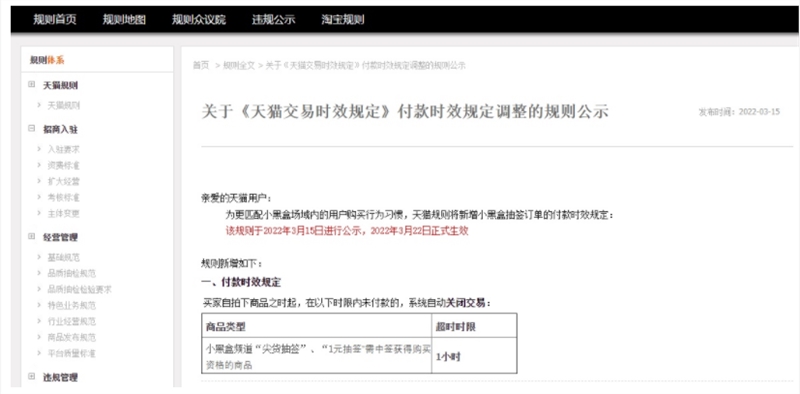The image size is (800, 394).
Task: Click the table cell describing 小黑盒频道 尖货抽签
Action: [316, 355]
